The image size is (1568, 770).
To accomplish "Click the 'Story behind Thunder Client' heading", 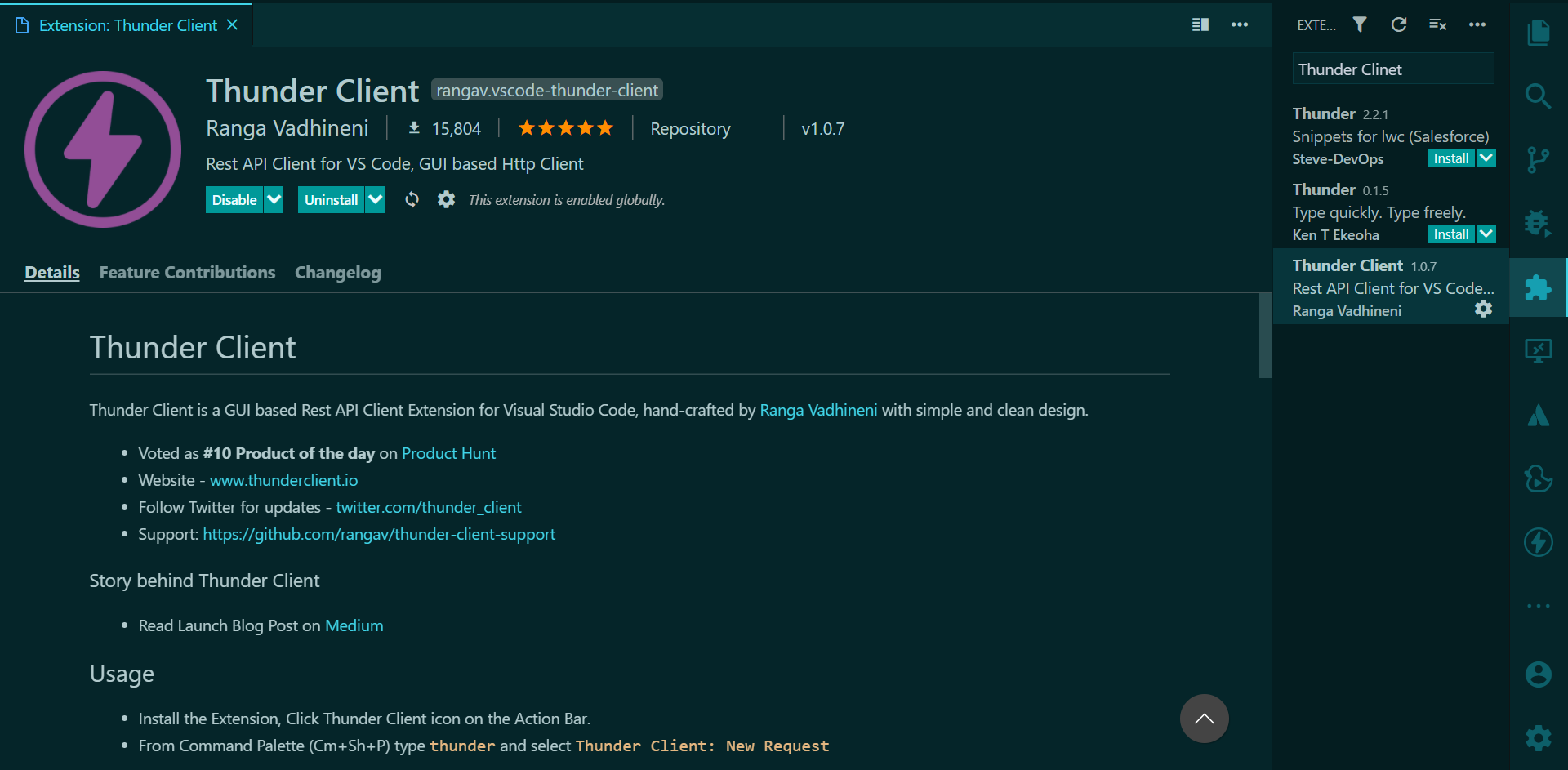I will point(204,581).
